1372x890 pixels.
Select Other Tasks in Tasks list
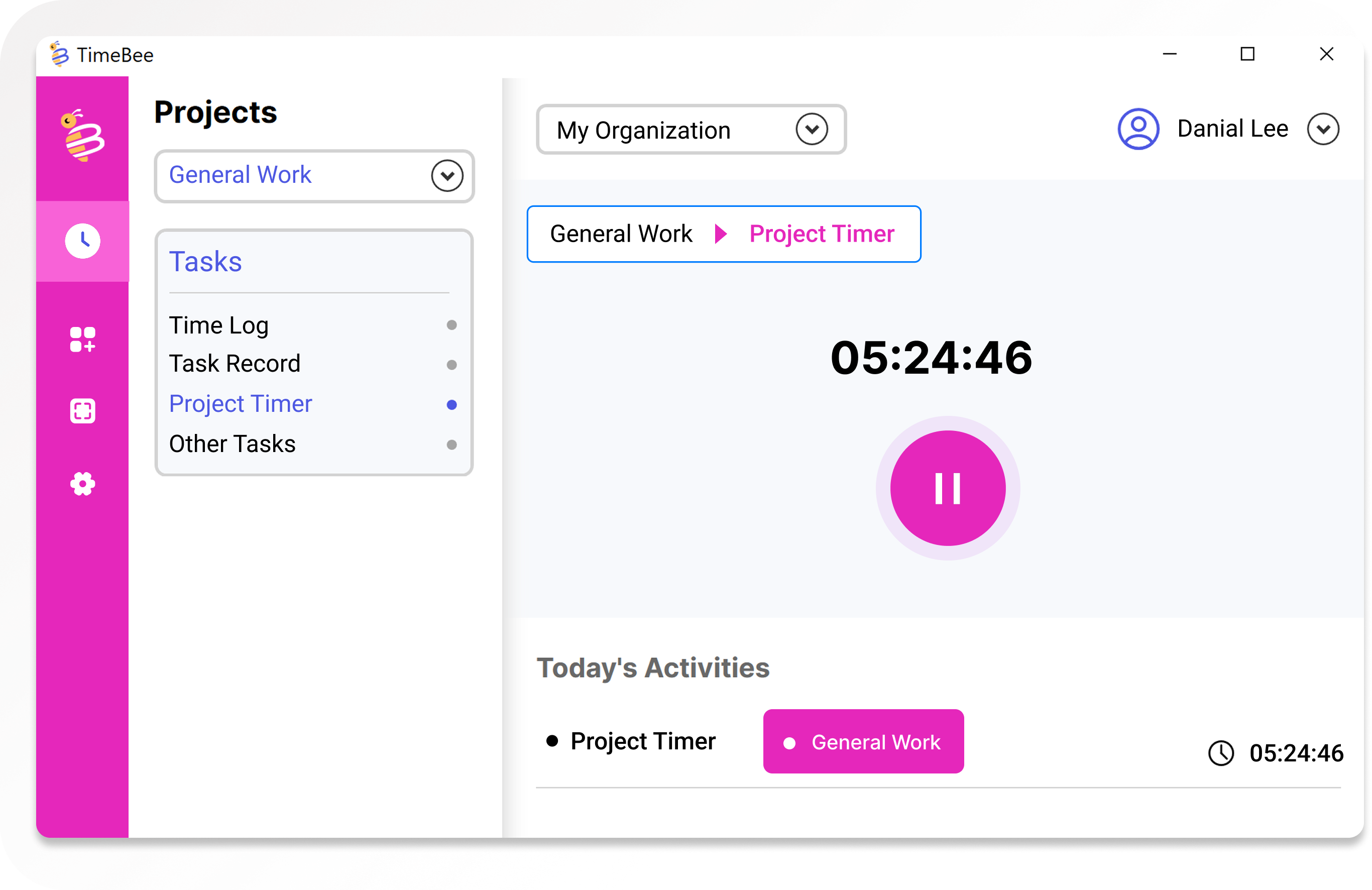click(232, 444)
